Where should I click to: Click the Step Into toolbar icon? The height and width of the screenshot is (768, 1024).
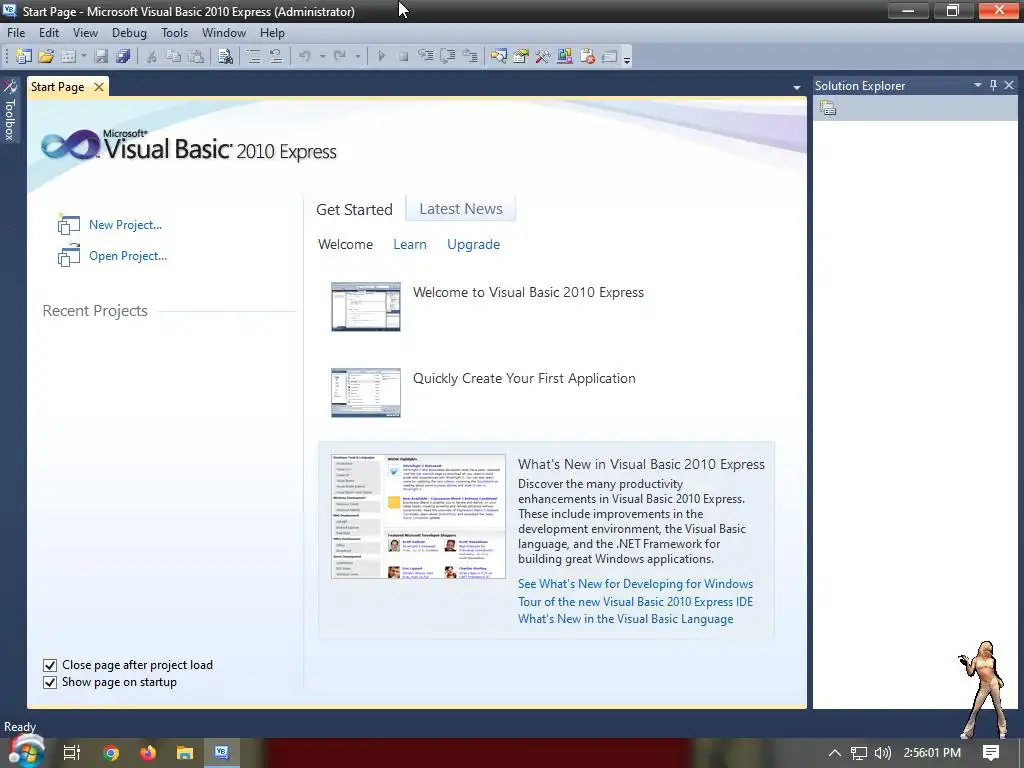[x=426, y=56]
